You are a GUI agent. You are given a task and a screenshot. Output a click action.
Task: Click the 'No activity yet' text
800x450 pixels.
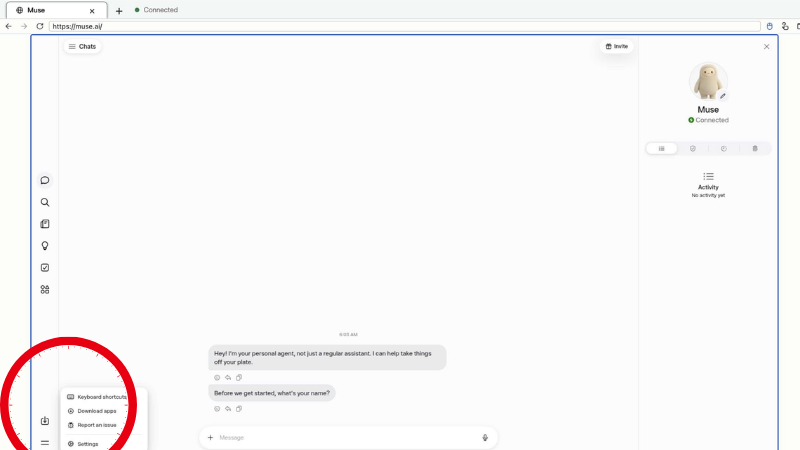708,195
